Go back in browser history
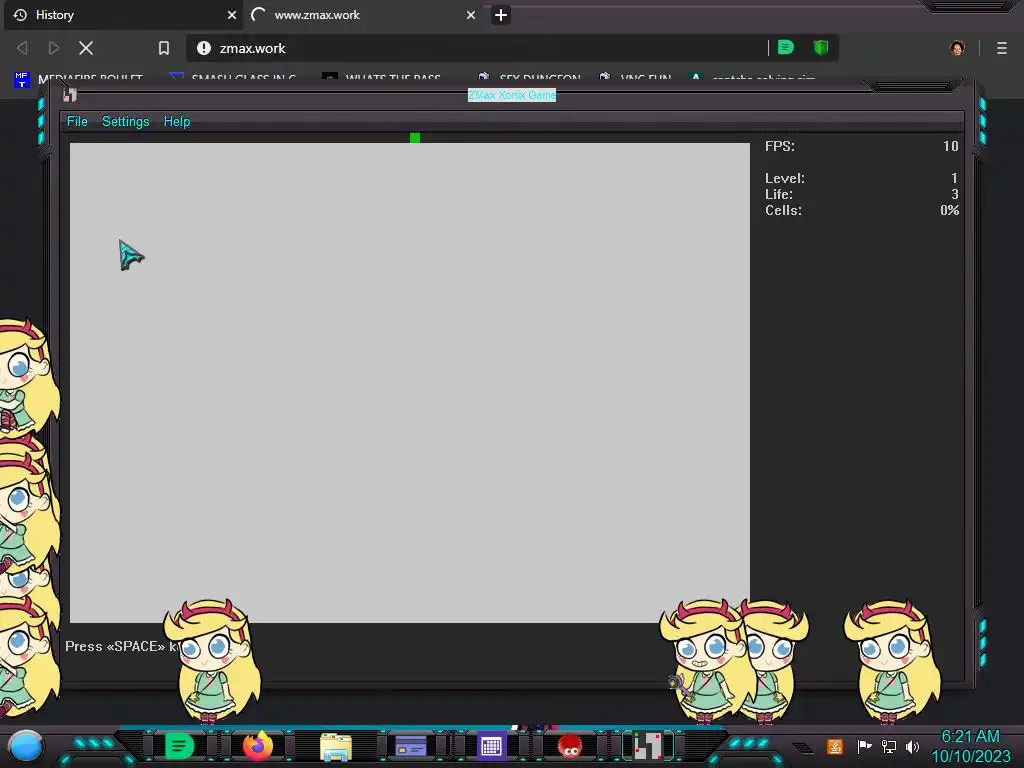 click(22, 48)
